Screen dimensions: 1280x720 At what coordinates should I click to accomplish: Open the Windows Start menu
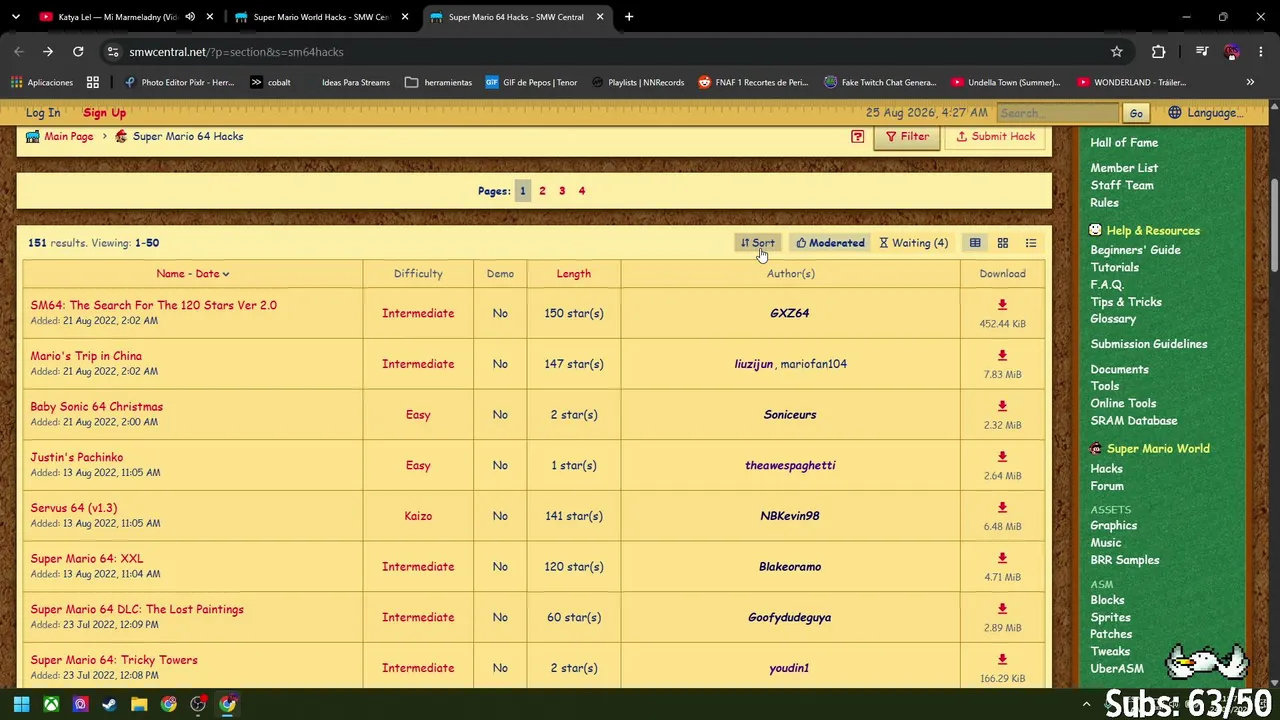(x=22, y=704)
